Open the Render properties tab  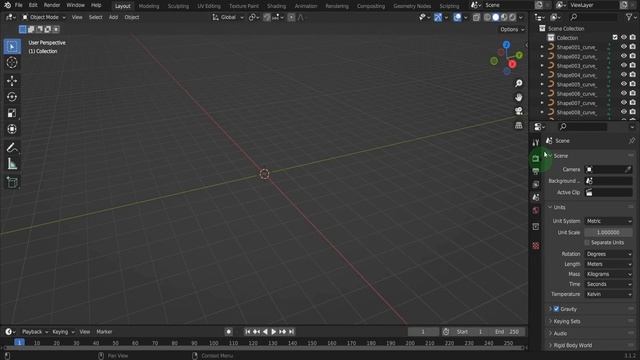click(536, 158)
